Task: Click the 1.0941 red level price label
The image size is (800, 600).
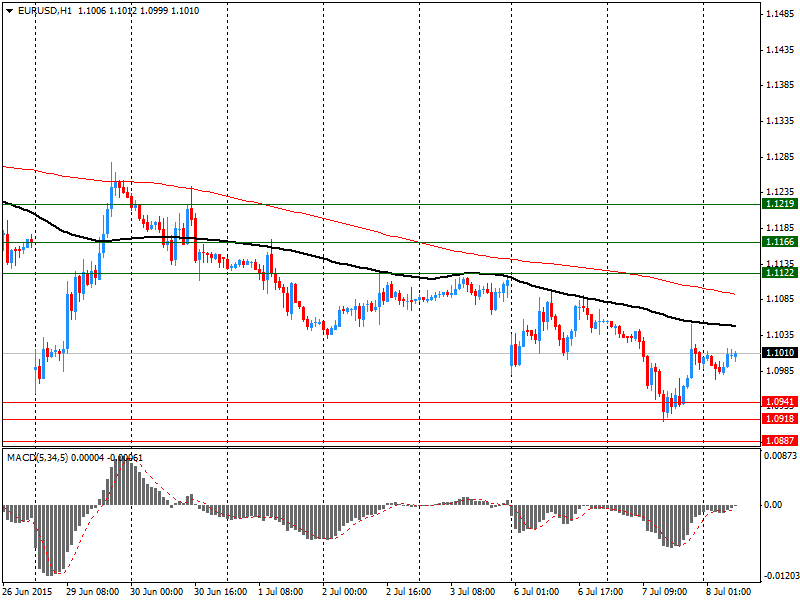Action: pyautogui.click(x=780, y=402)
